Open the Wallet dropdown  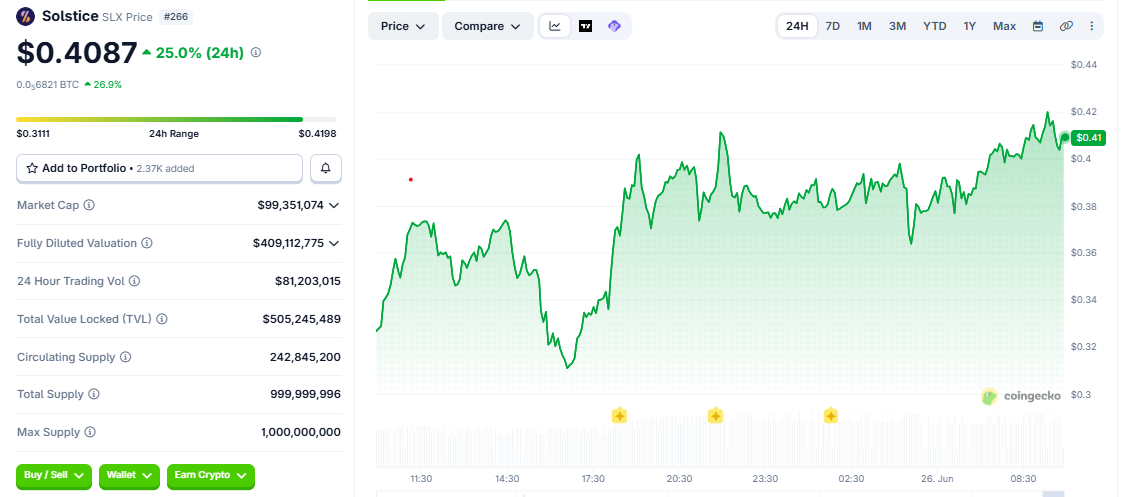point(129,475)
